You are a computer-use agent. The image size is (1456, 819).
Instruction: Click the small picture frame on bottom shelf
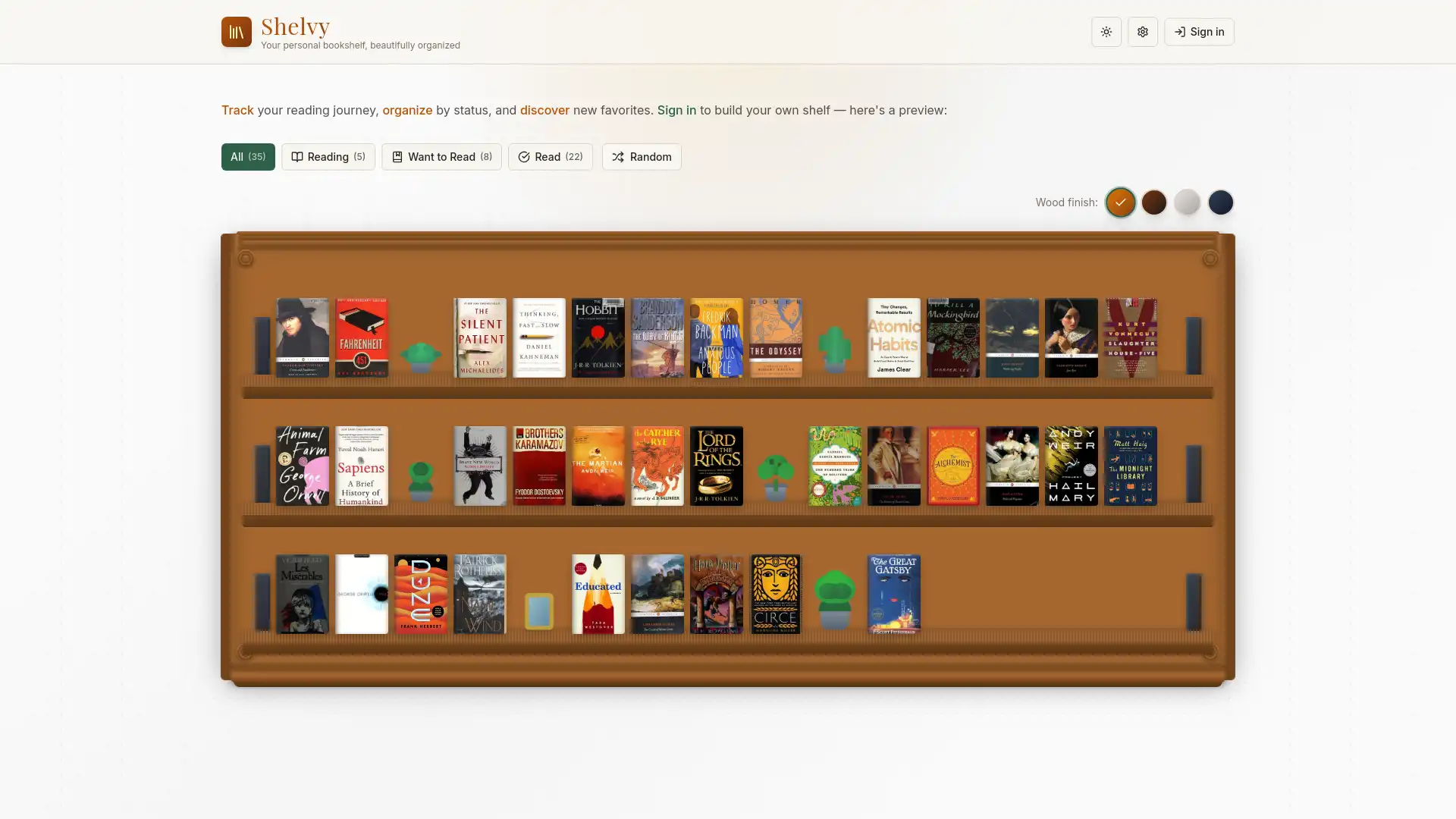pyautogui.click(x=538, y=610)
